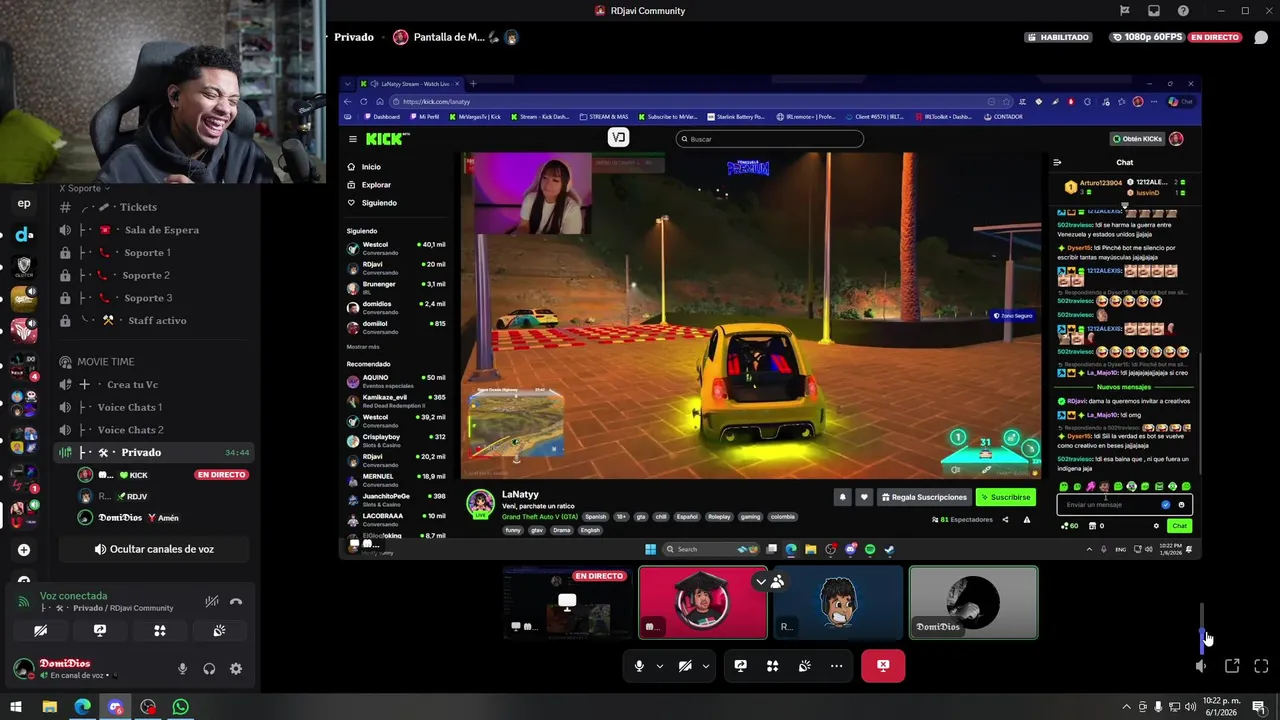Open OBS Studio on taskbar
1280x720 pixels.
(148, 707)
